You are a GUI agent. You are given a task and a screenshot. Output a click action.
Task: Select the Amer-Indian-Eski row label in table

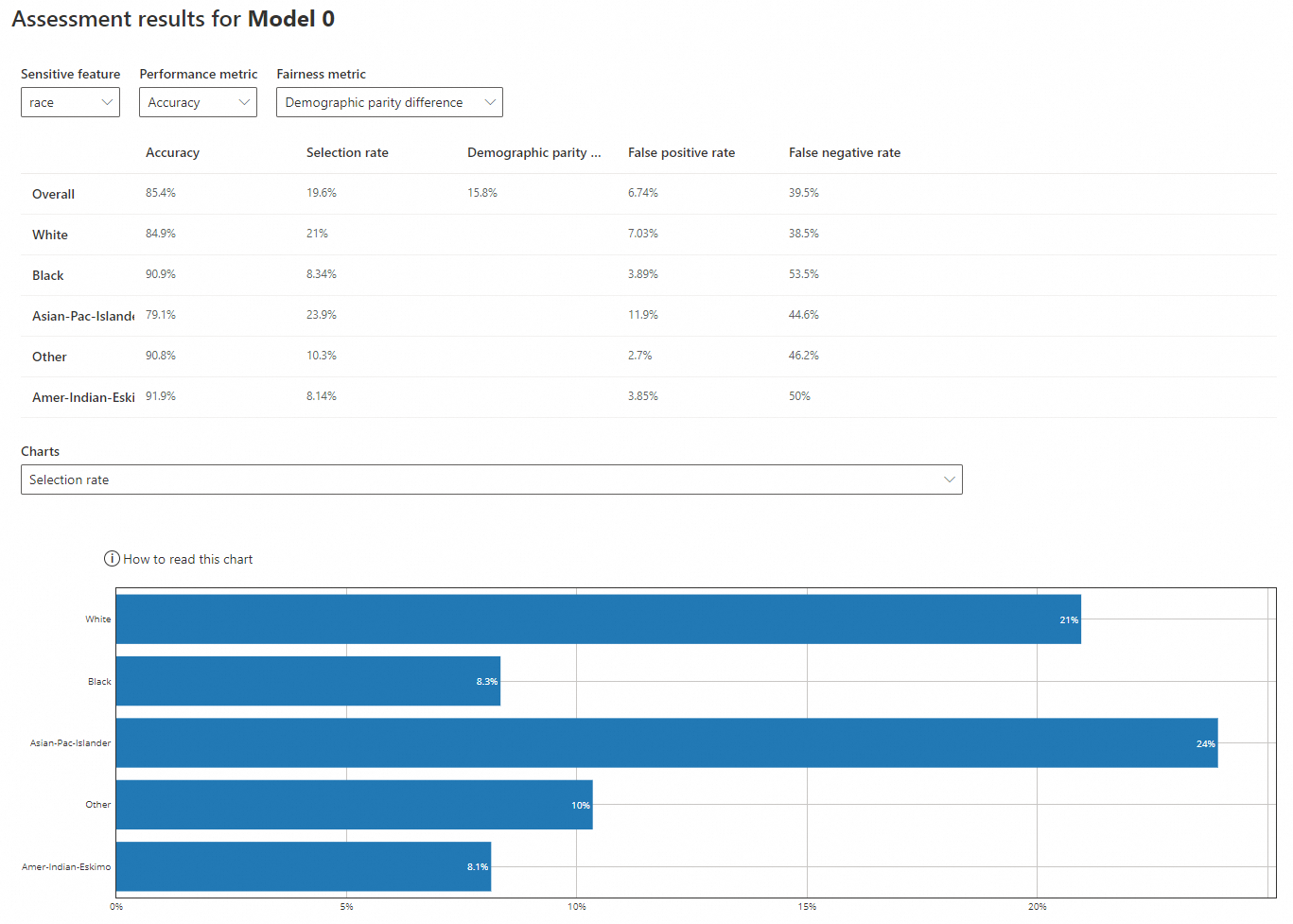click(x=83, y=397)
